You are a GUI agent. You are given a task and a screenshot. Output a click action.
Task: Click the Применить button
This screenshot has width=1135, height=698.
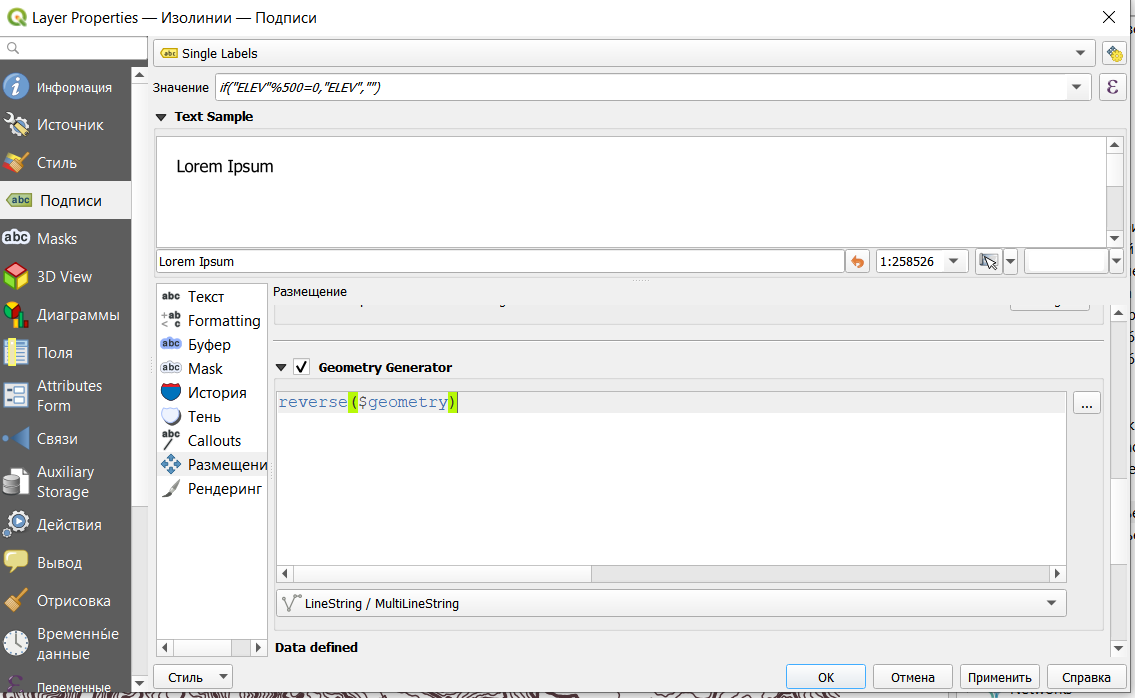tap(1000, 677)
